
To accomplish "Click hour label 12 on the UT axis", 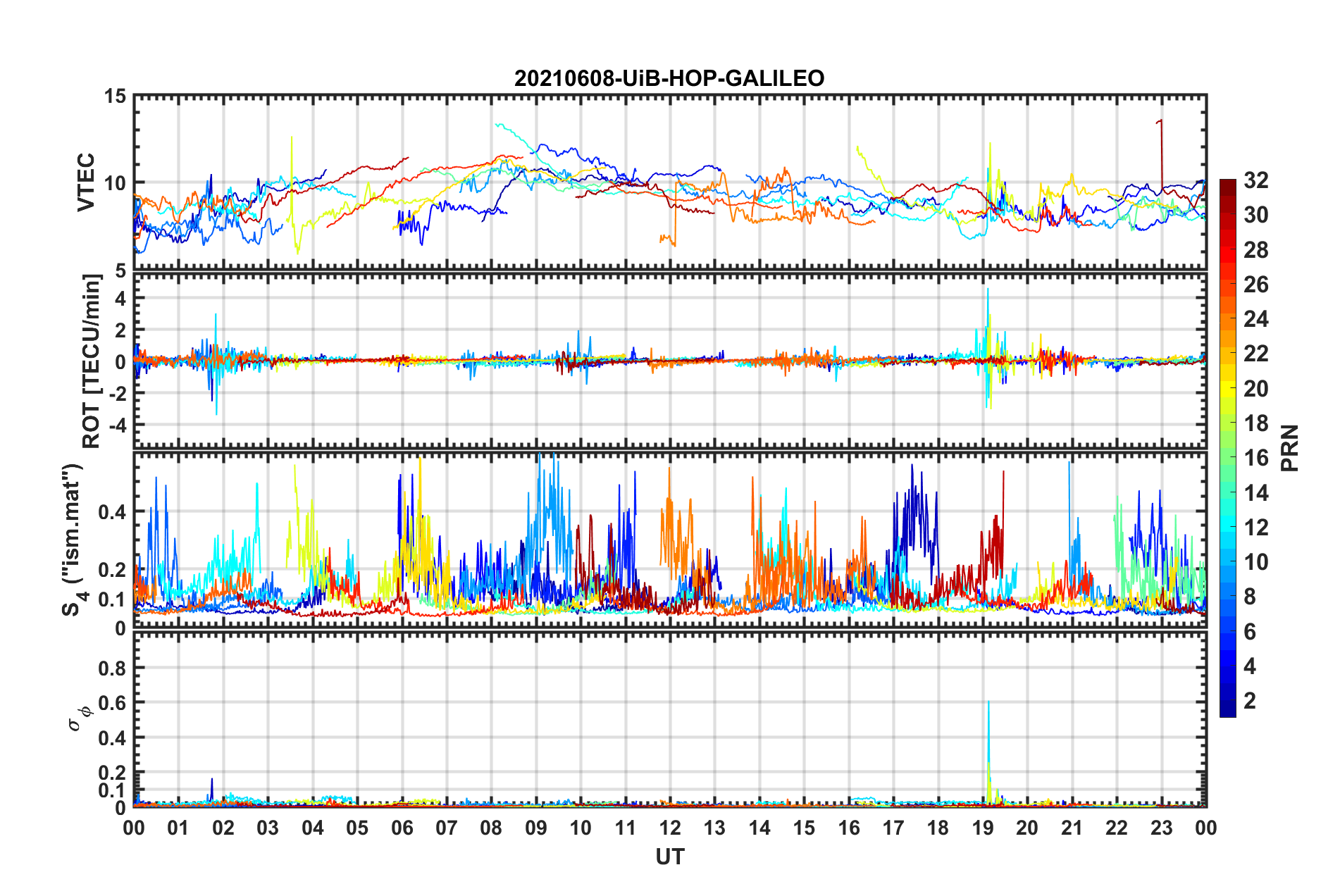I will (670, 828).
